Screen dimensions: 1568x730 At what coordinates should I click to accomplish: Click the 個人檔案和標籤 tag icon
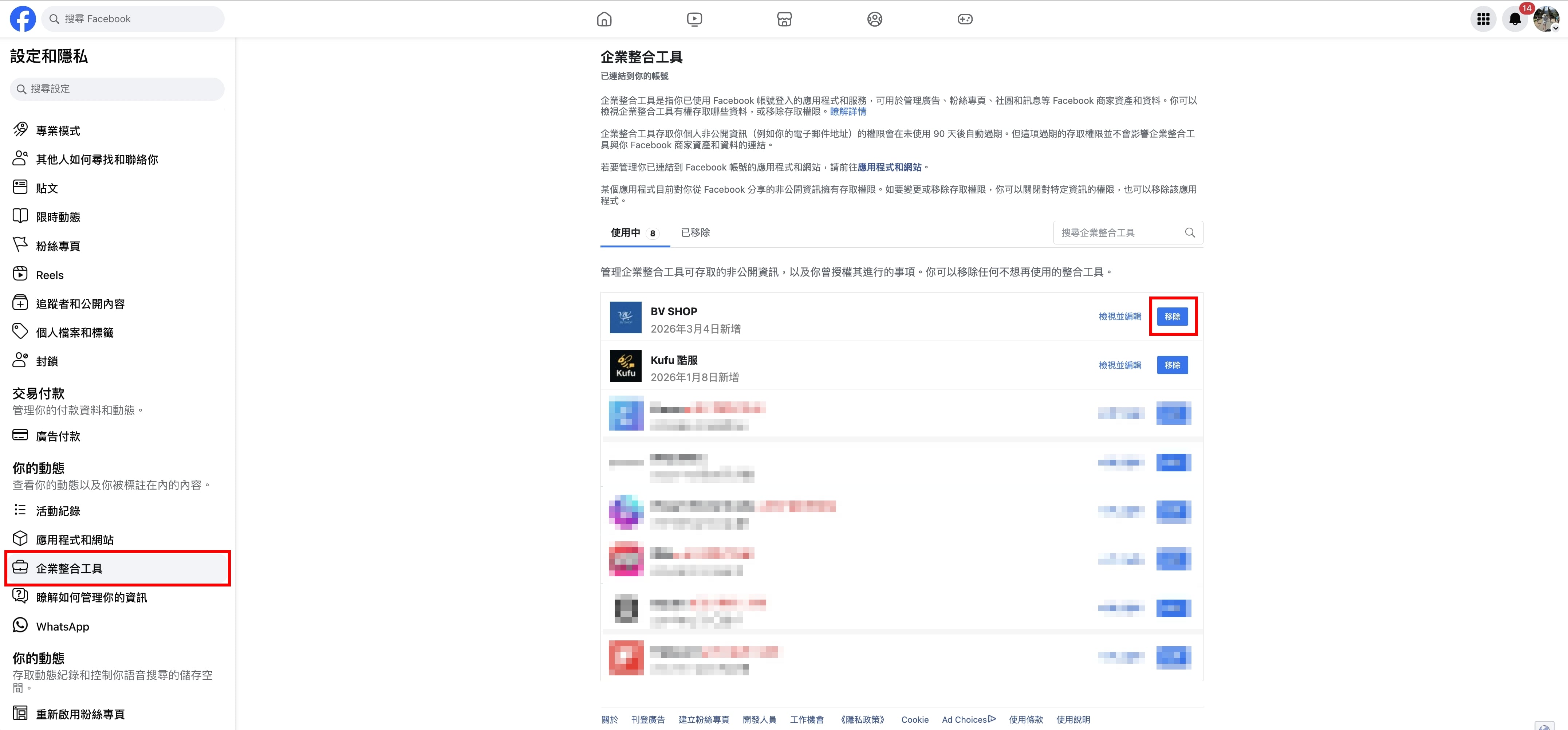tap(20, 331)
